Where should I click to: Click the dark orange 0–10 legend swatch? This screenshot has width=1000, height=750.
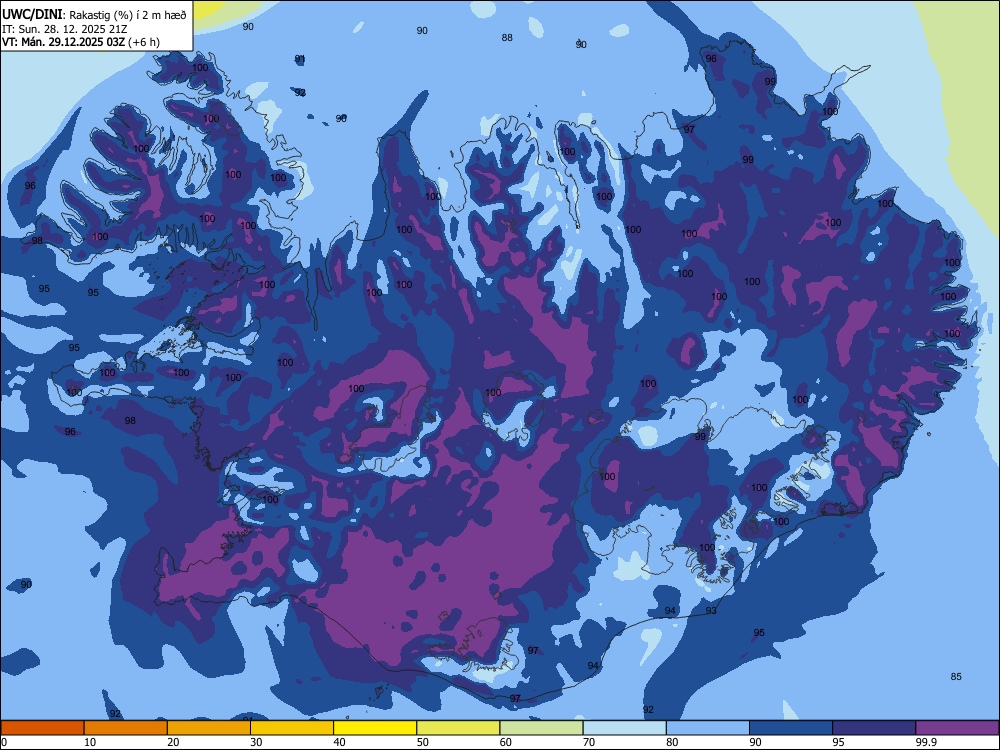42,728
